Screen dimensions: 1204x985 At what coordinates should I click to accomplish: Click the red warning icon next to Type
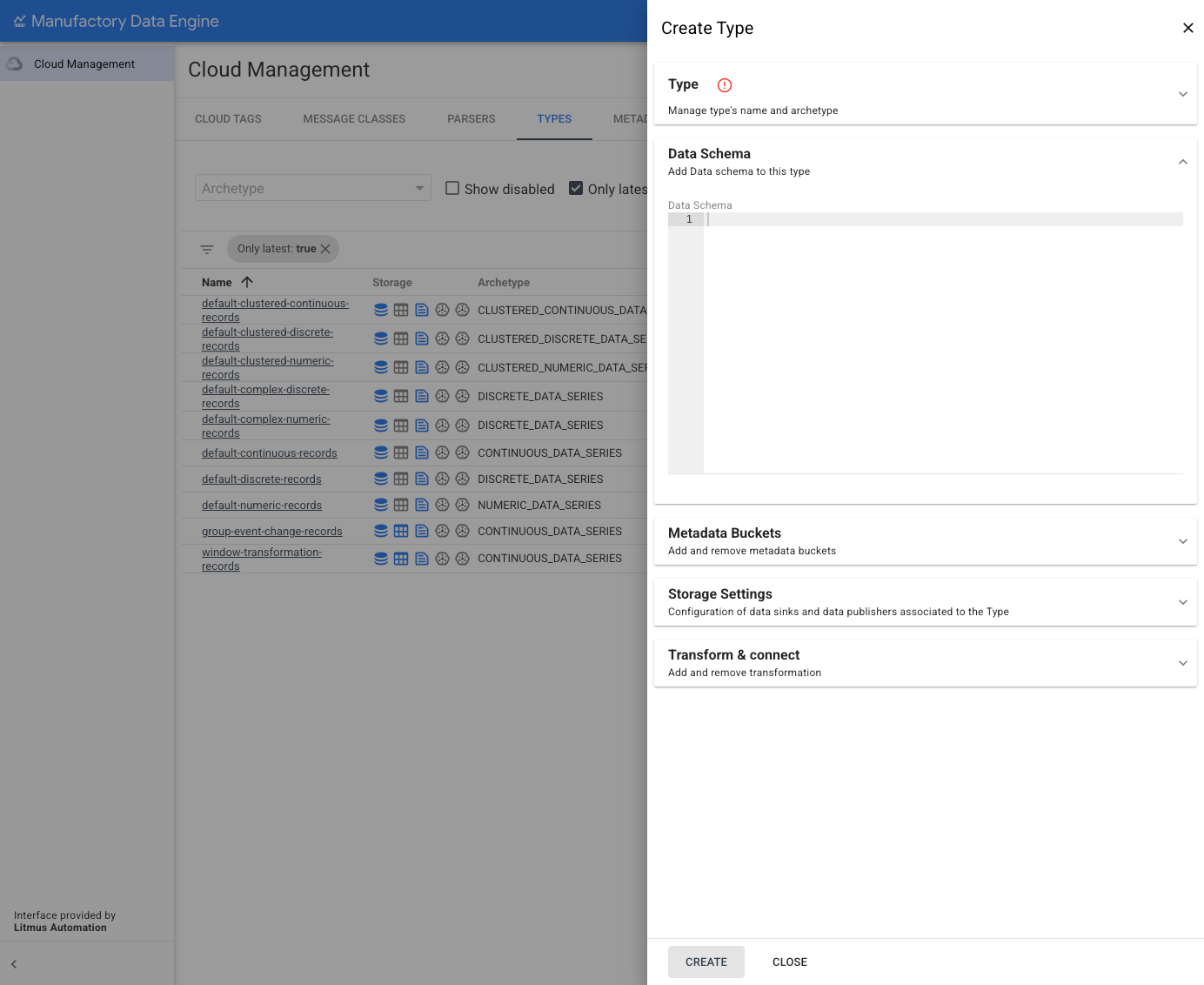[x=725, y=85]
